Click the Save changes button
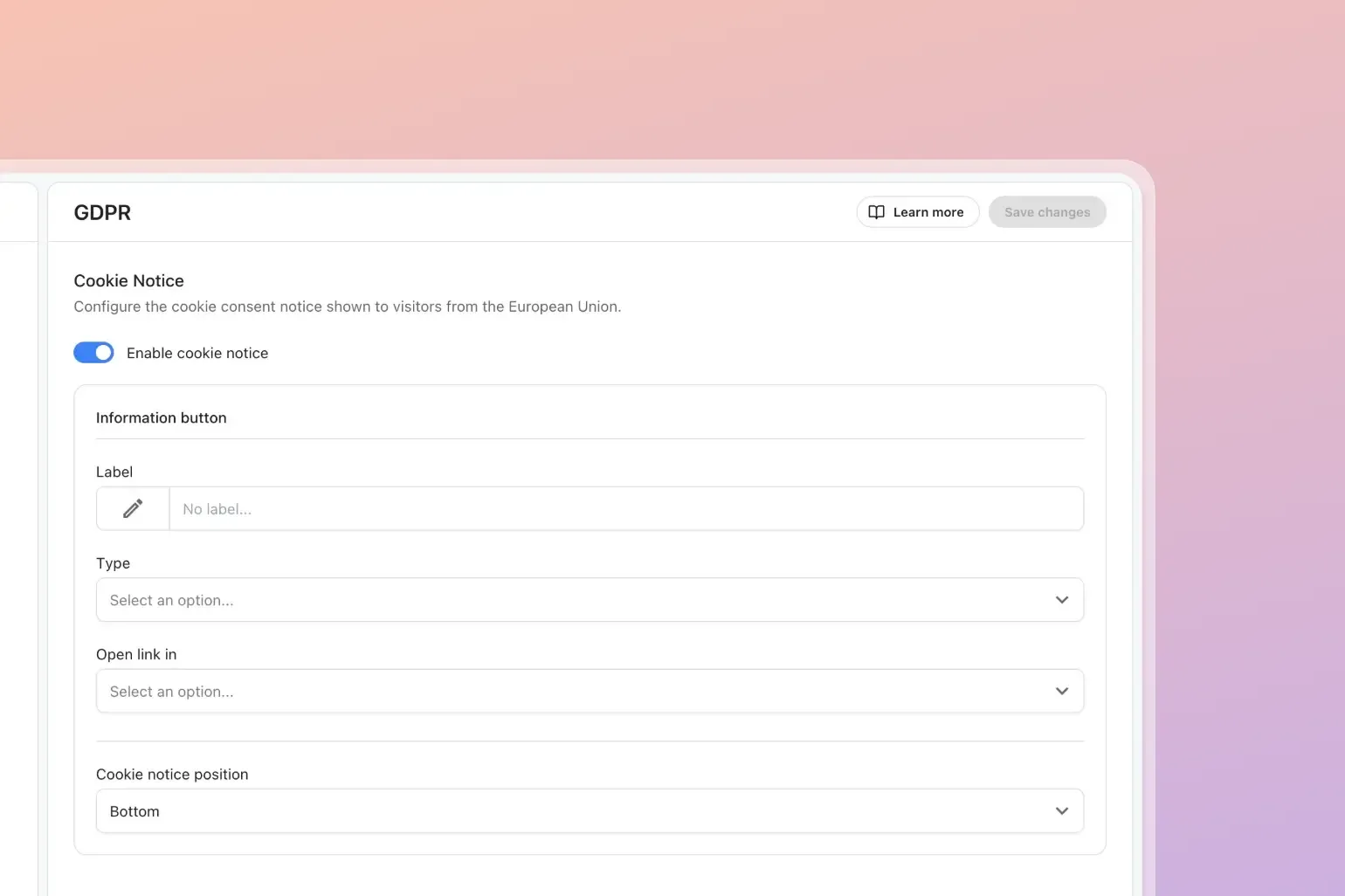1345x896 pixels. tap(1047, 212)
